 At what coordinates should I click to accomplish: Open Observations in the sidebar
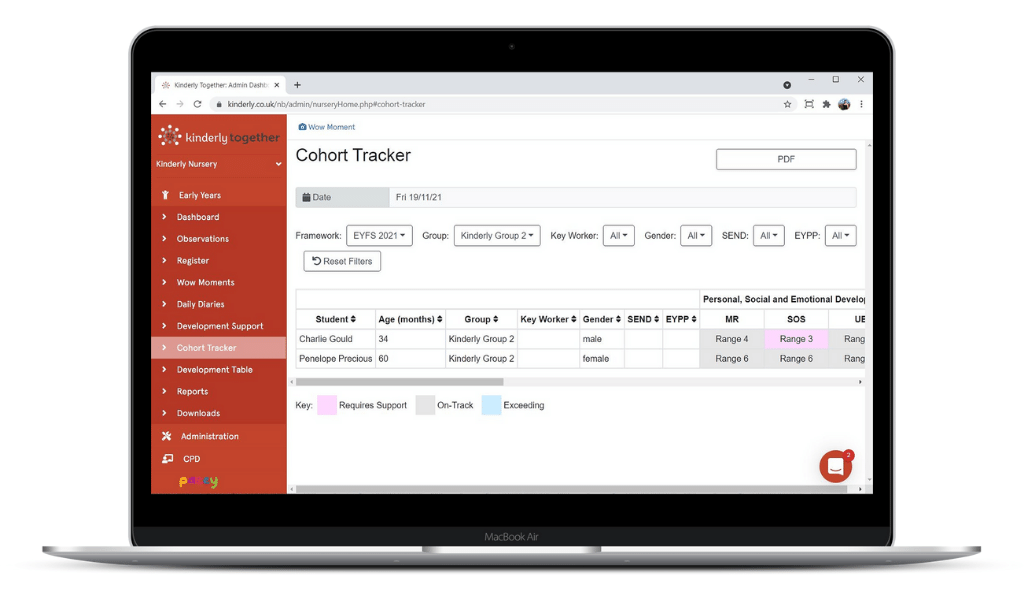click(x=219, y=239)
